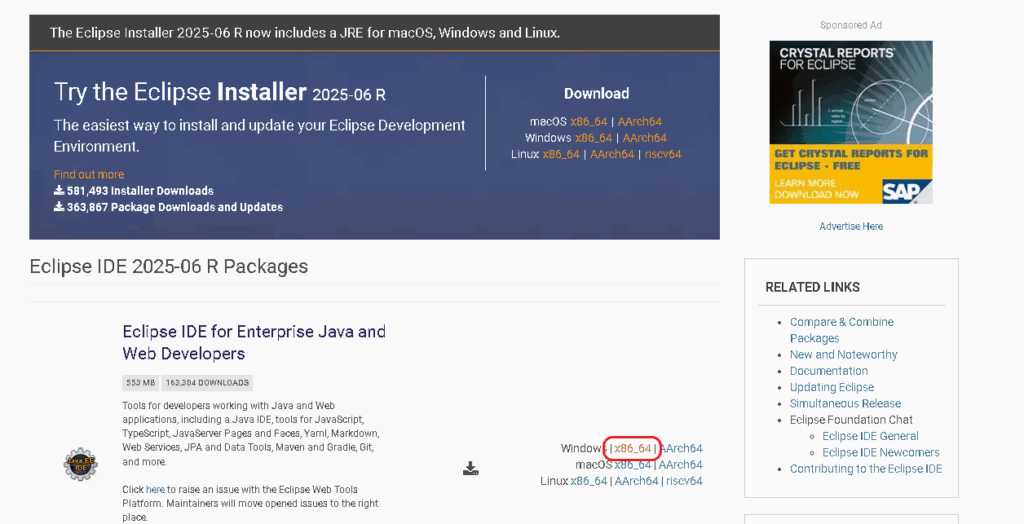The height and width of the screenshot is (524, 1024).
Task: Open the Crystal Reports for Eclipse ad
Action: tap(850, 122)
